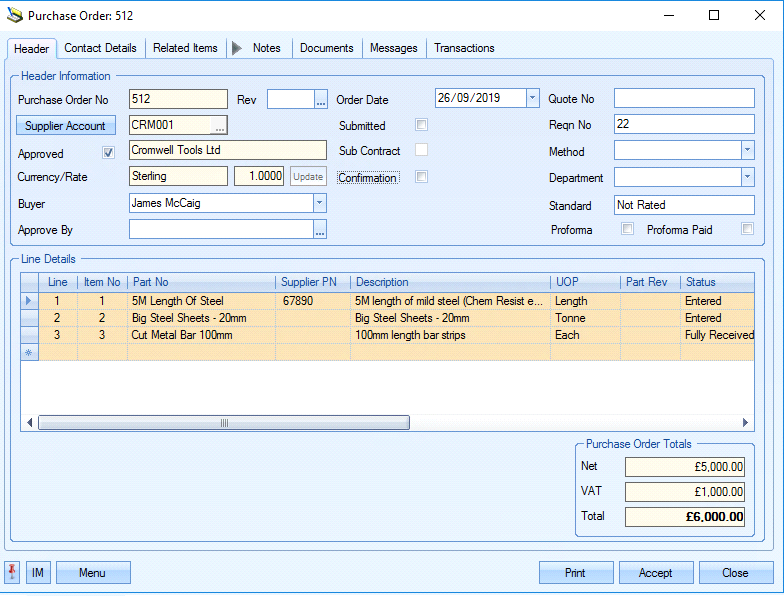Click into the Quote No input field

pos(684,98)
